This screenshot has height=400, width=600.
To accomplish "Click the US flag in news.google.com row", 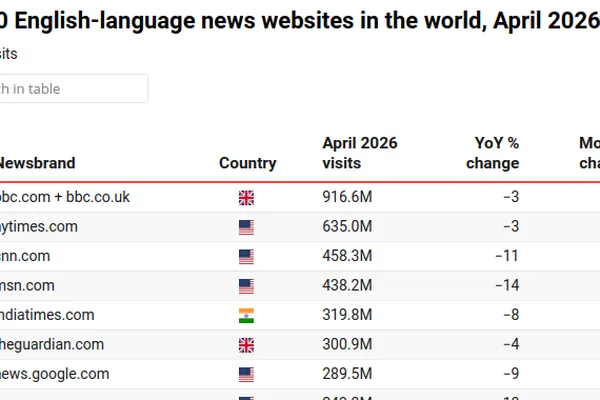I will point(246,375).
